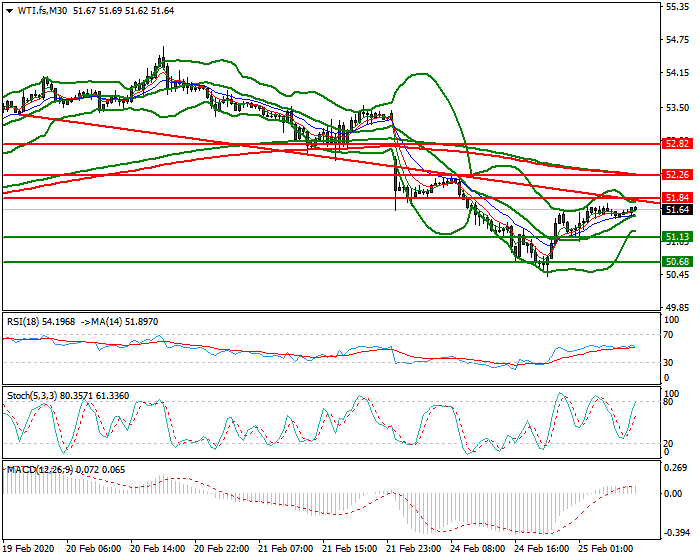The image size is (700, 560).
Task: Click the MACD 0.269 scale value
Action: click(x=674, y=468)
